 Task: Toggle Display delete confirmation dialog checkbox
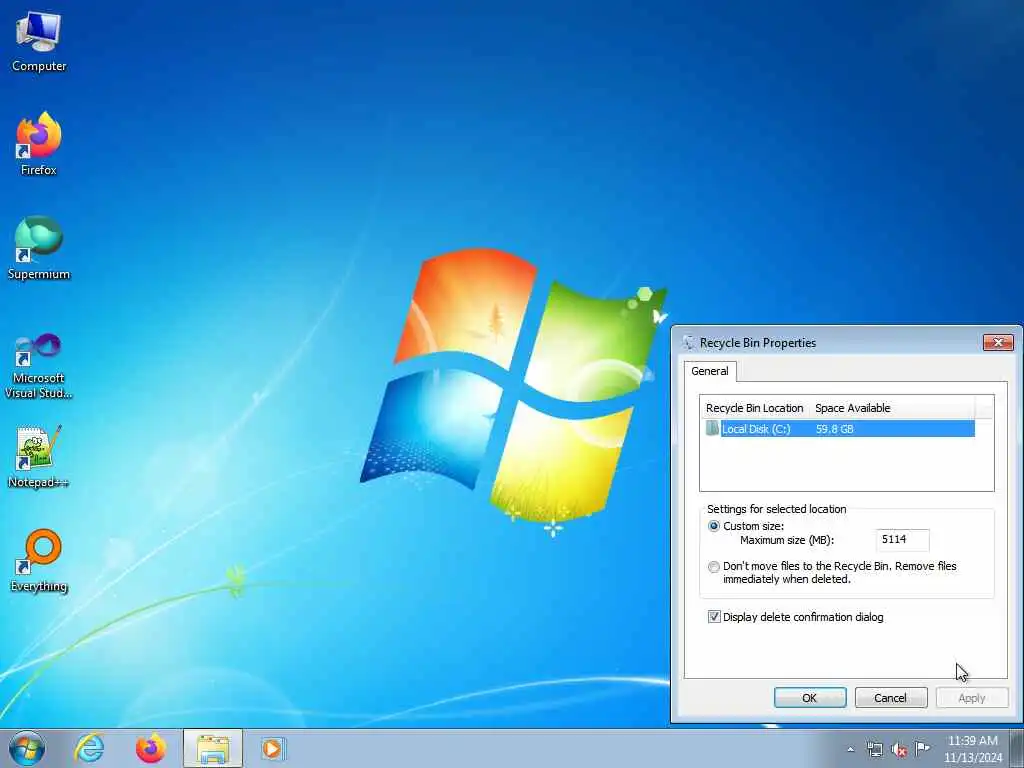(x=714, y=616)
